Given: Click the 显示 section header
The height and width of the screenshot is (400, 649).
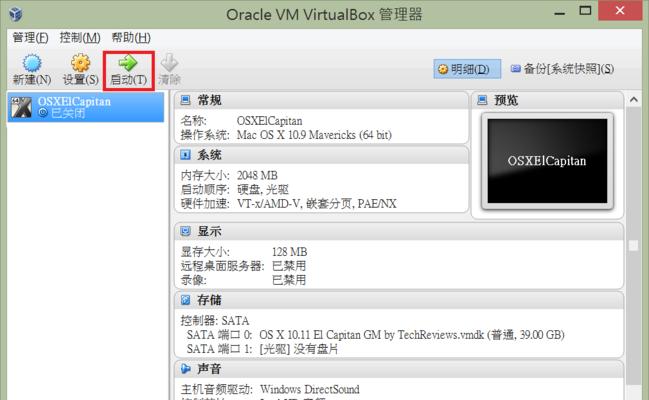Looking at the screenshot, I should (x=399, y=231).
